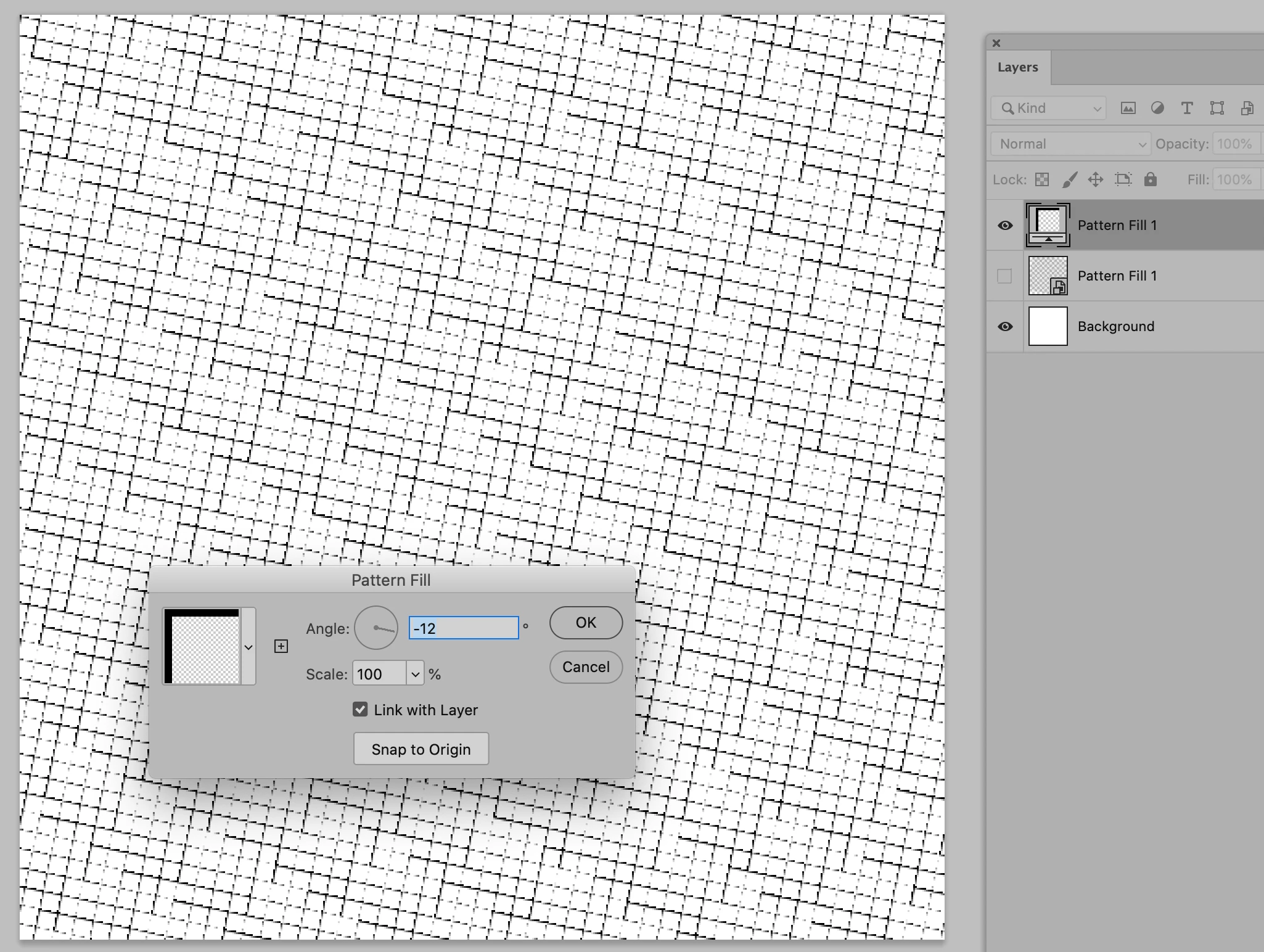Click the type layer filter icon
This screenshot has width=1264, height=952.
[x=1186, y=109]
